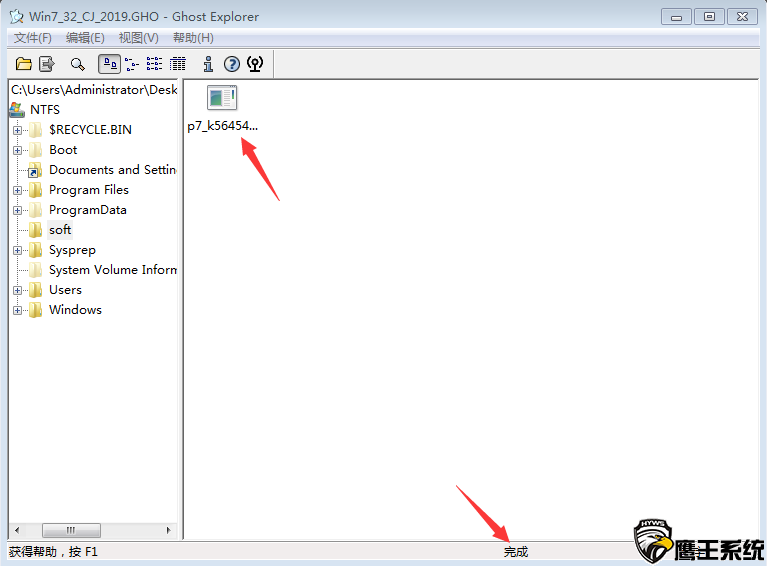This screenshot has width=767, height=566.
Task: Open the 视图(V) menu
Action: tap(138, 38)
